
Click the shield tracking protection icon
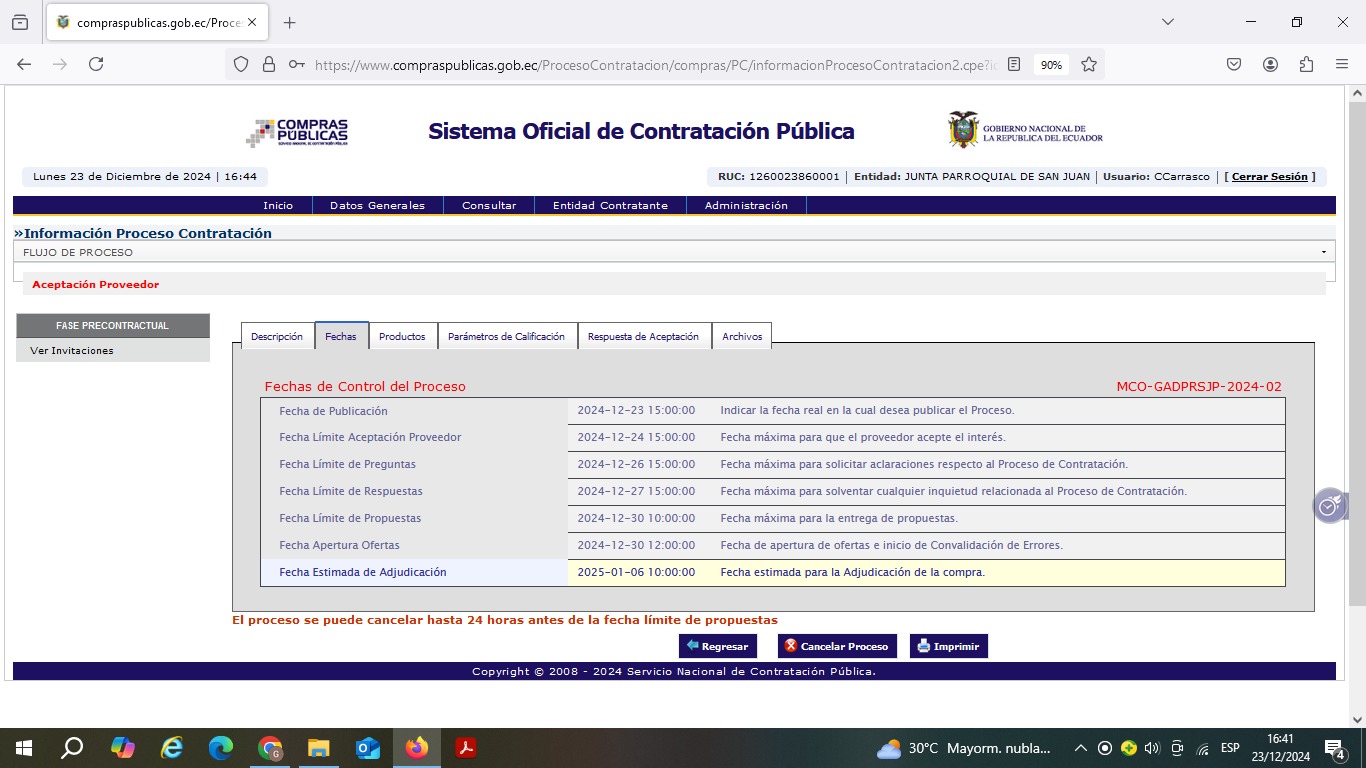pyautogui.click(x=240, y=64)
